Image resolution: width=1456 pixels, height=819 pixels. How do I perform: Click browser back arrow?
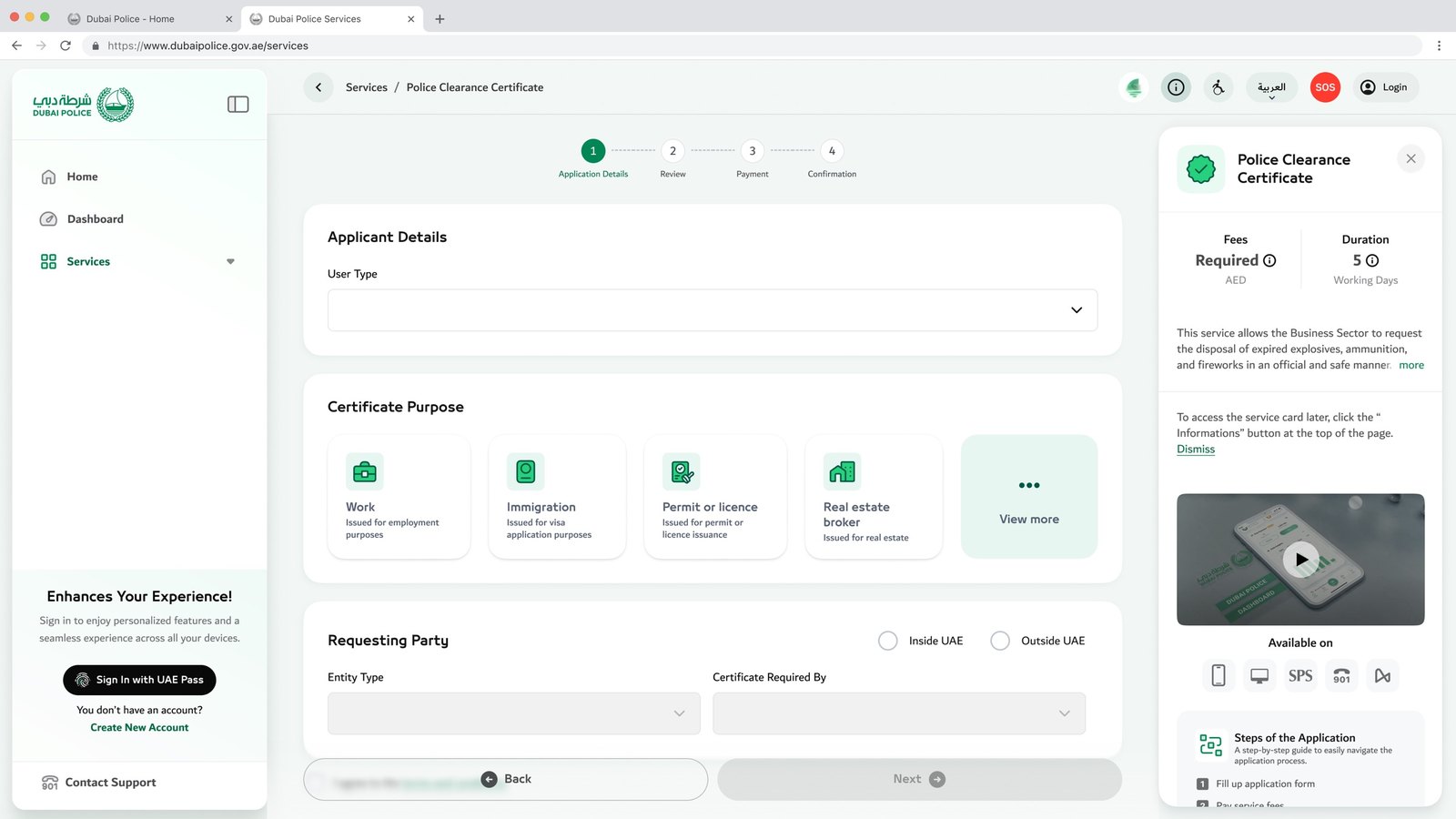(16, 45)
